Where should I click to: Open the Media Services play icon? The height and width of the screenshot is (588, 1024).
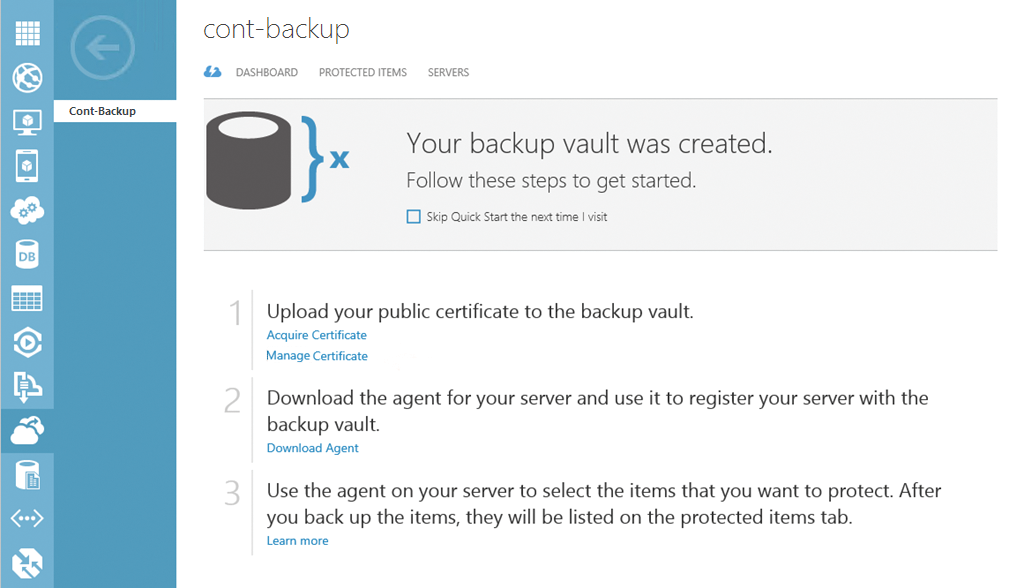[x=27, y=342]
